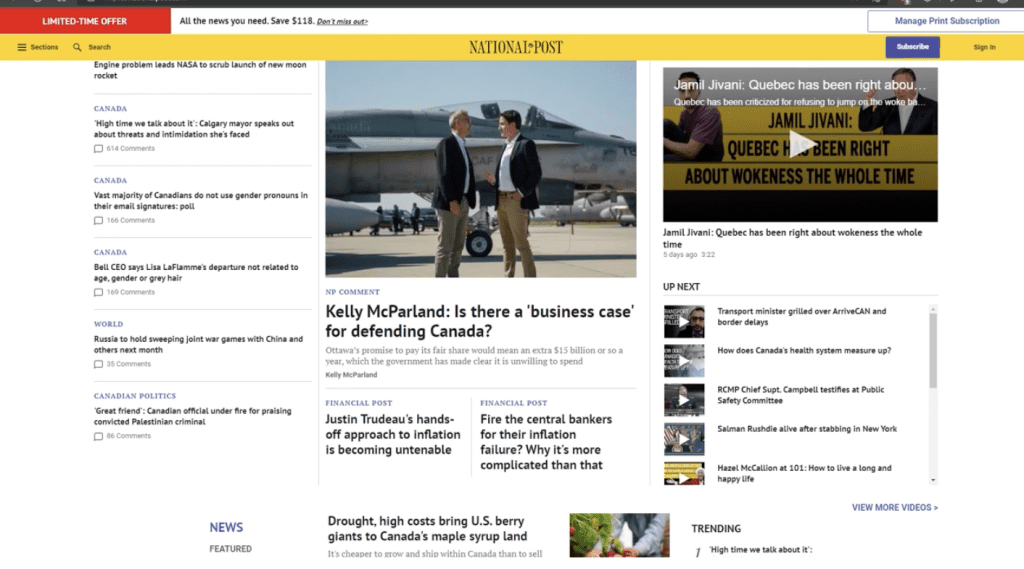This screenshot has height=569, width=1024.
Task: Click the National Post logo
Action: 515,47
